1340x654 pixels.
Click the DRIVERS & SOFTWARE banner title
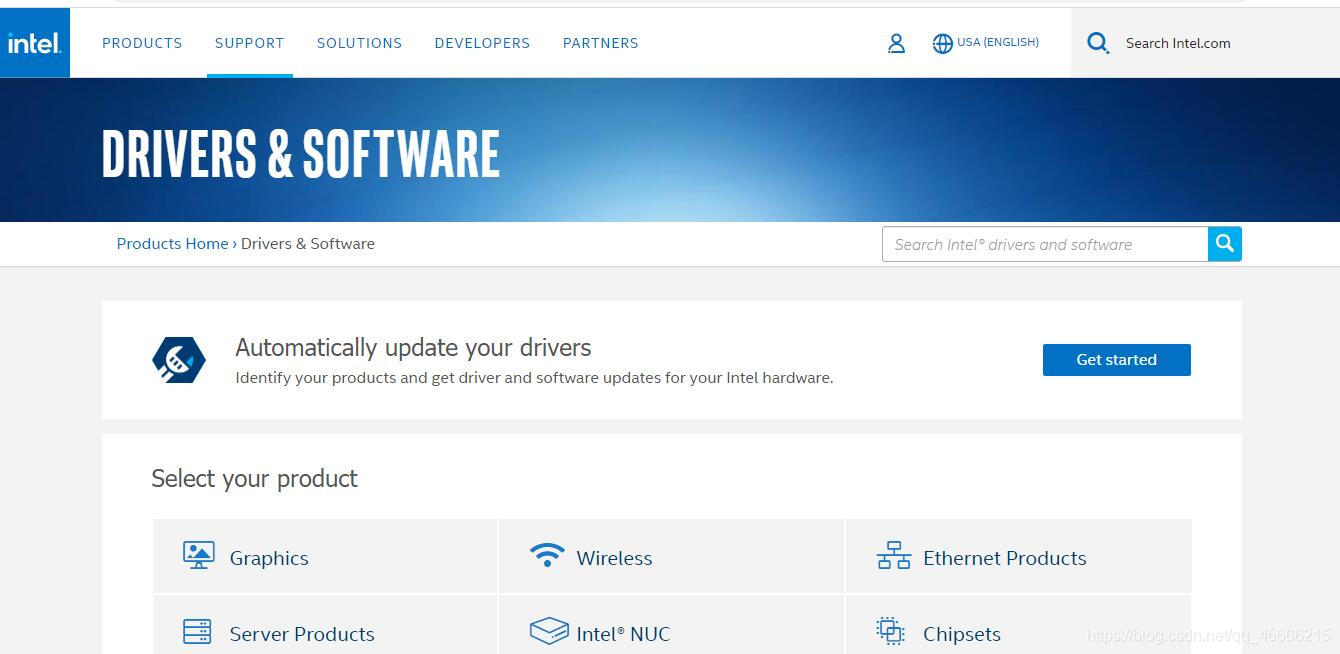tap(301, 154)
